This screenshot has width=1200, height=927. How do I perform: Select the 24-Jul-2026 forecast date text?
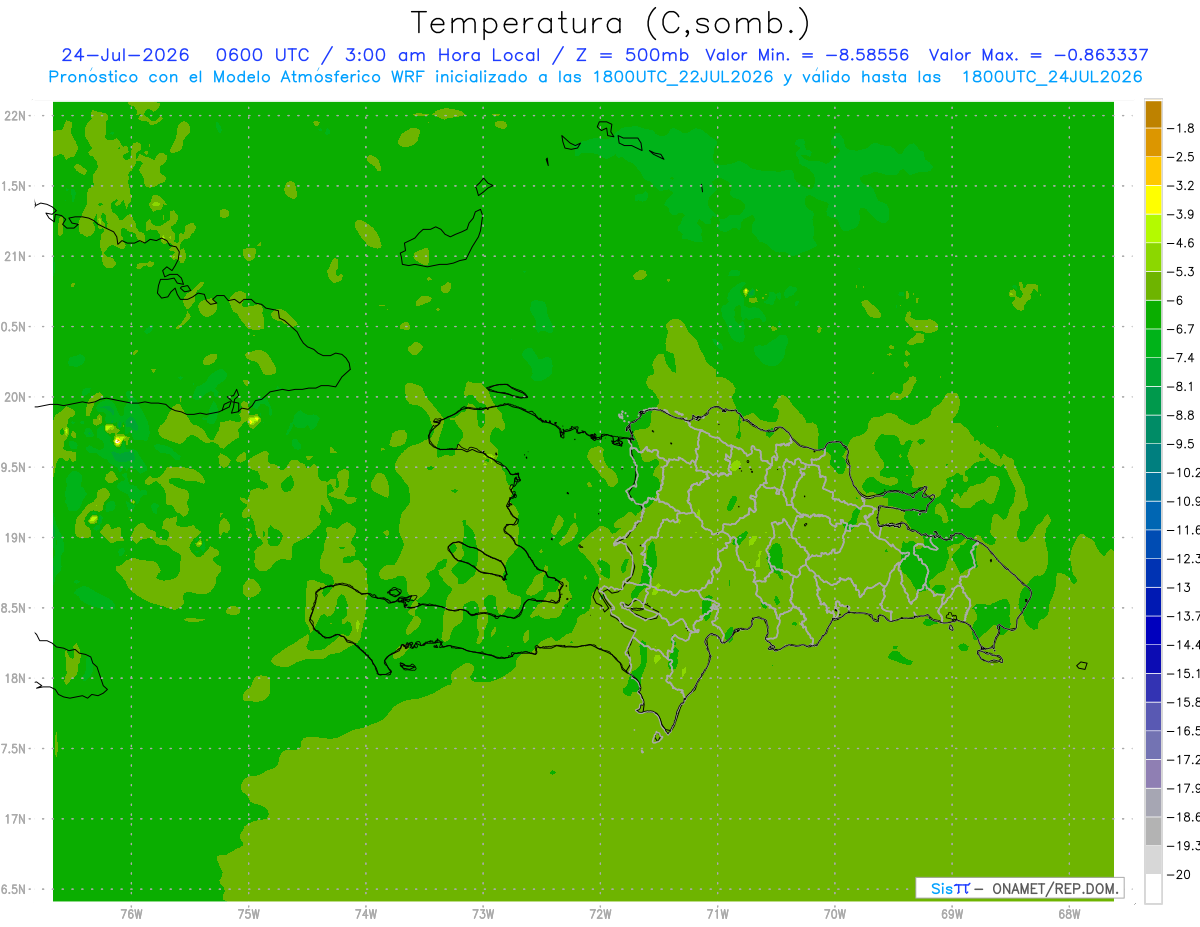tap(125, 55)
